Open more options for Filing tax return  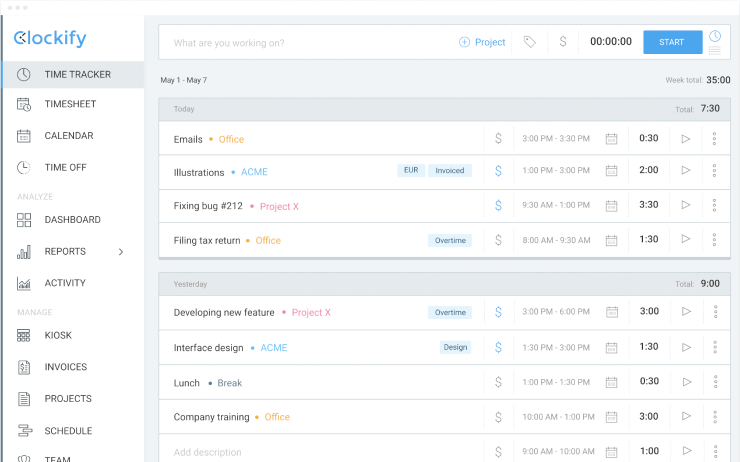pyautogui.click(x=714, y=240)
